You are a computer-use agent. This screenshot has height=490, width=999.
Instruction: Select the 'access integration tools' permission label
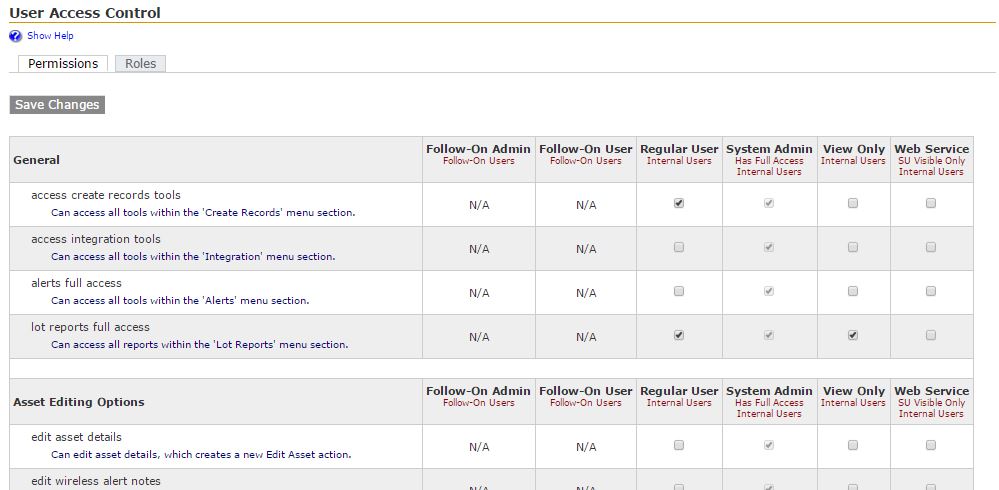[x=96, y=239]
